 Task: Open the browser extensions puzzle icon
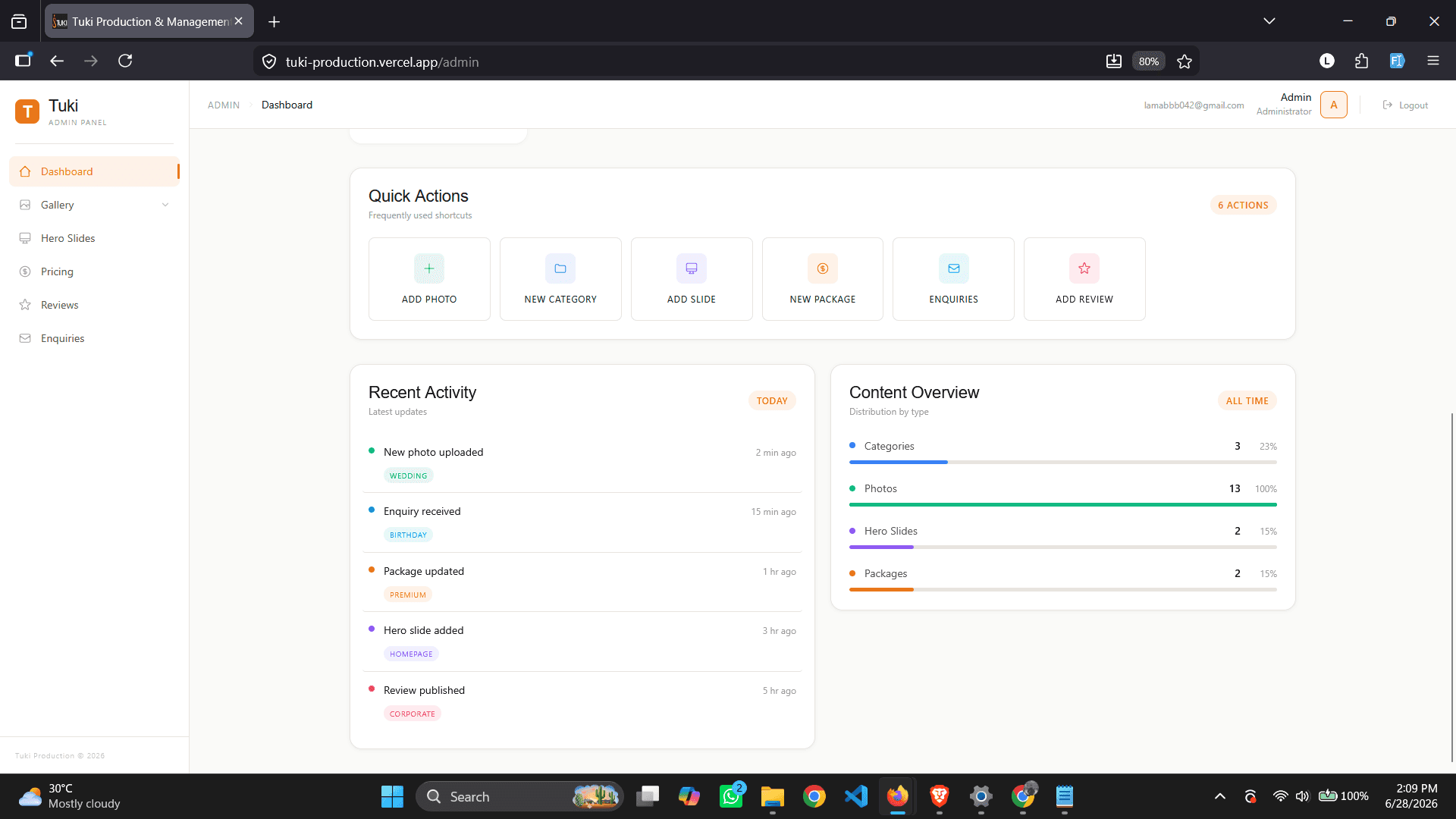tap(1362, 61)
